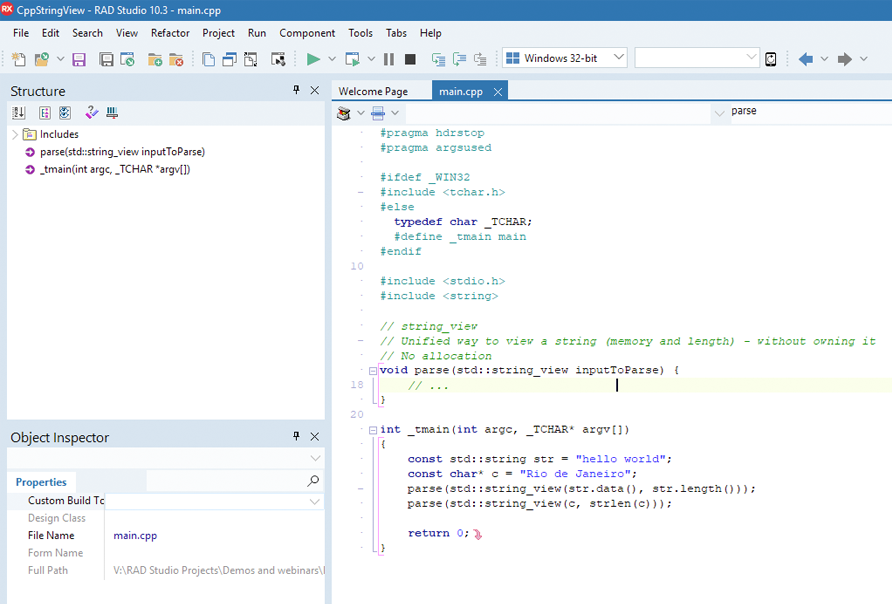Open the forward navigation history dropdown
This screenshot has height=604, width=892.
pyautogui.click(x=864, y=59)
